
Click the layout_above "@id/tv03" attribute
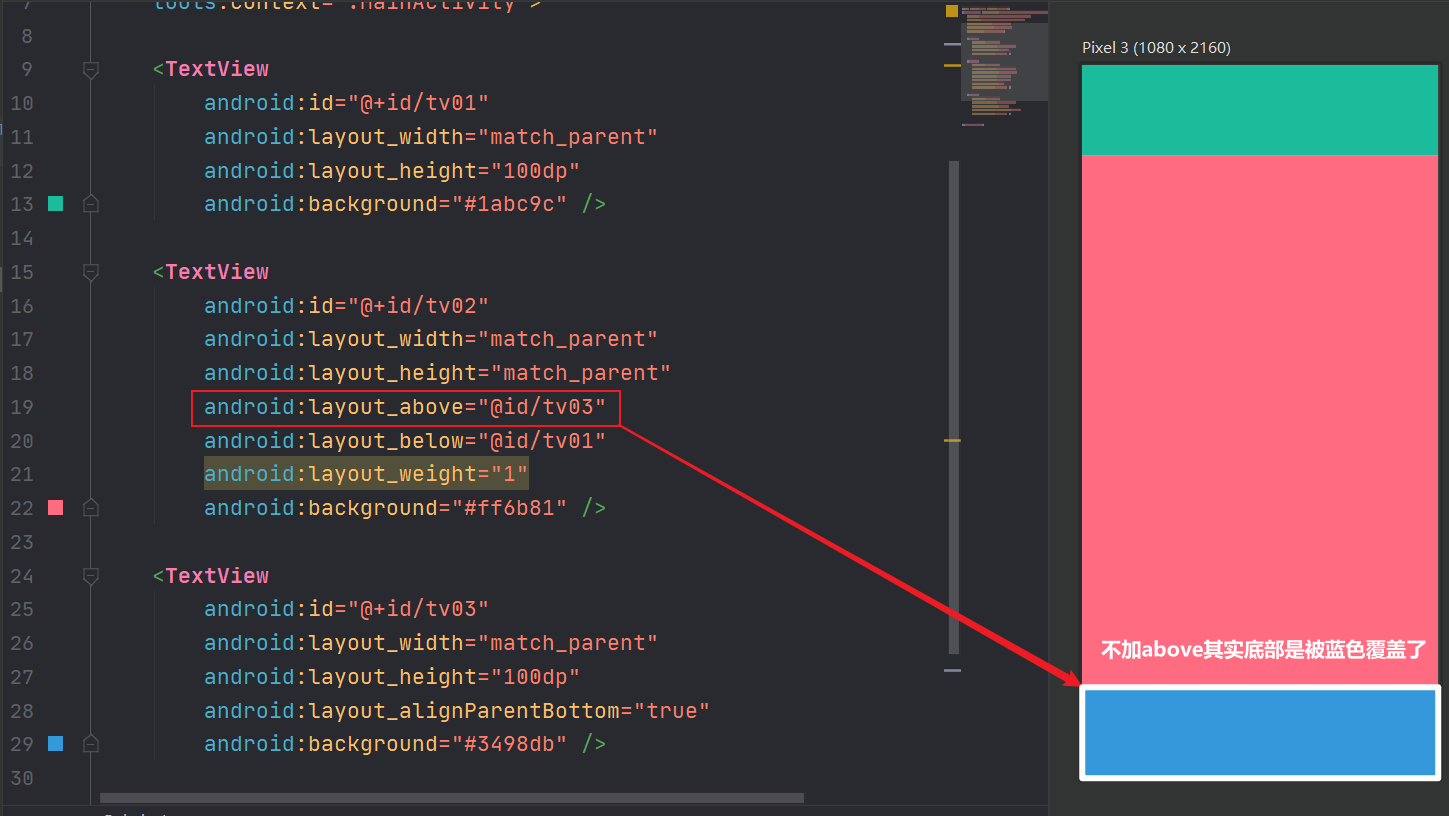point(405,407)
